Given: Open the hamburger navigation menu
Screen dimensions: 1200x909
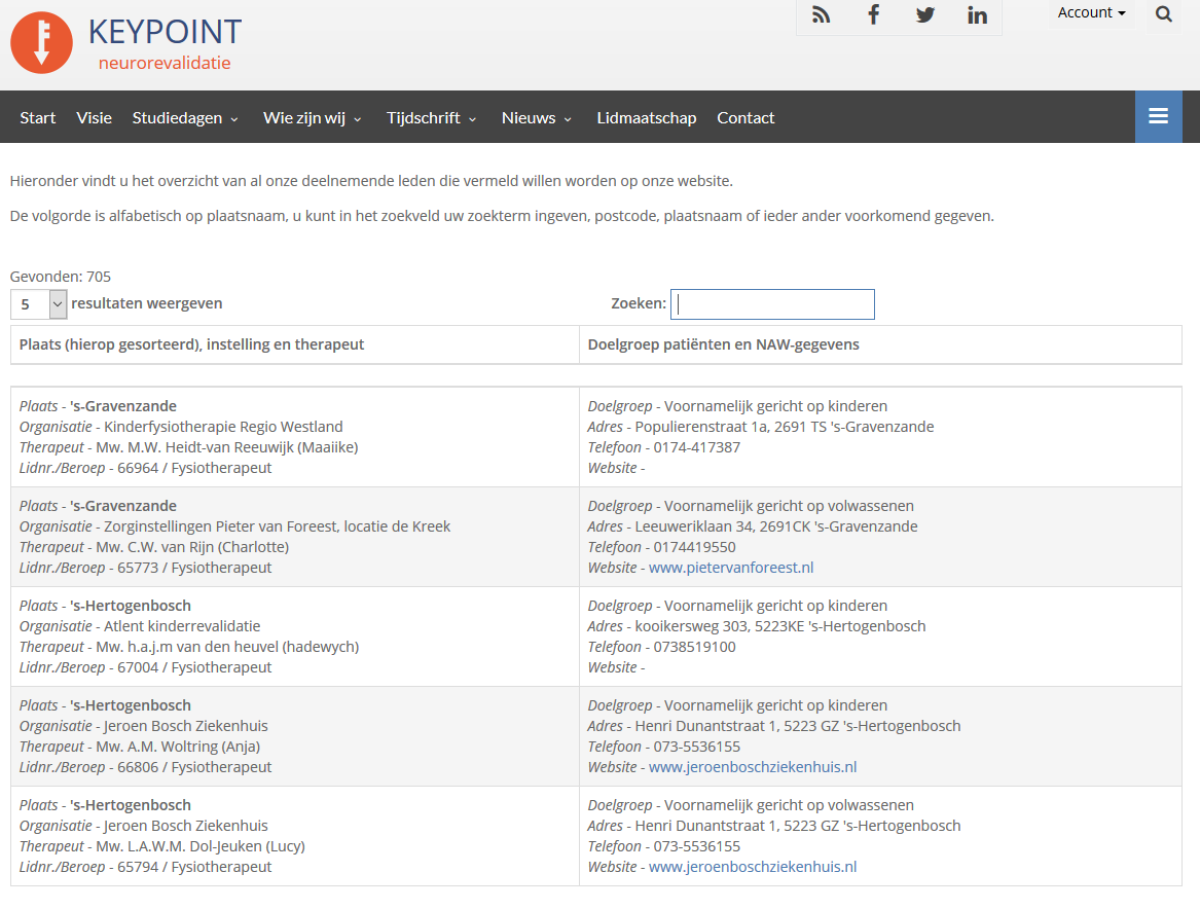Looking at the screenshot, I should (1158, 116).
